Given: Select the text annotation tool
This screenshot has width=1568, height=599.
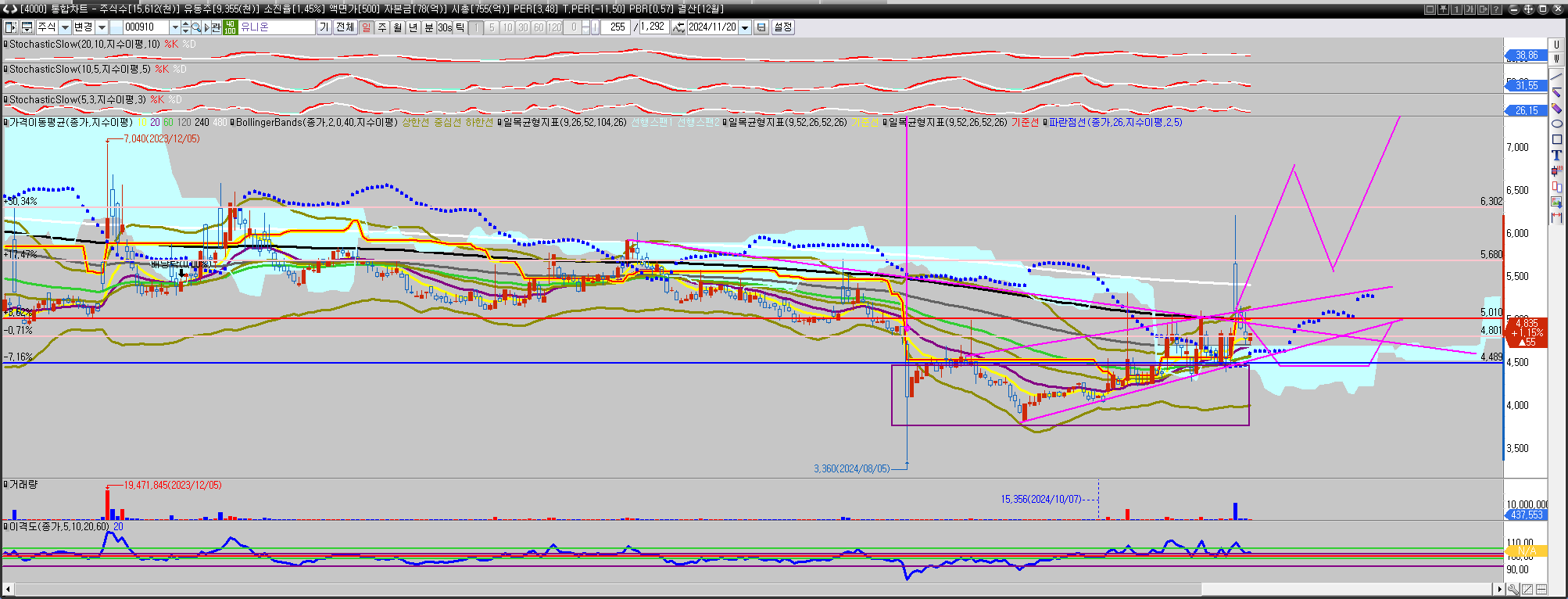Looking at the screenshot, I should click(x=1556, y=155).
